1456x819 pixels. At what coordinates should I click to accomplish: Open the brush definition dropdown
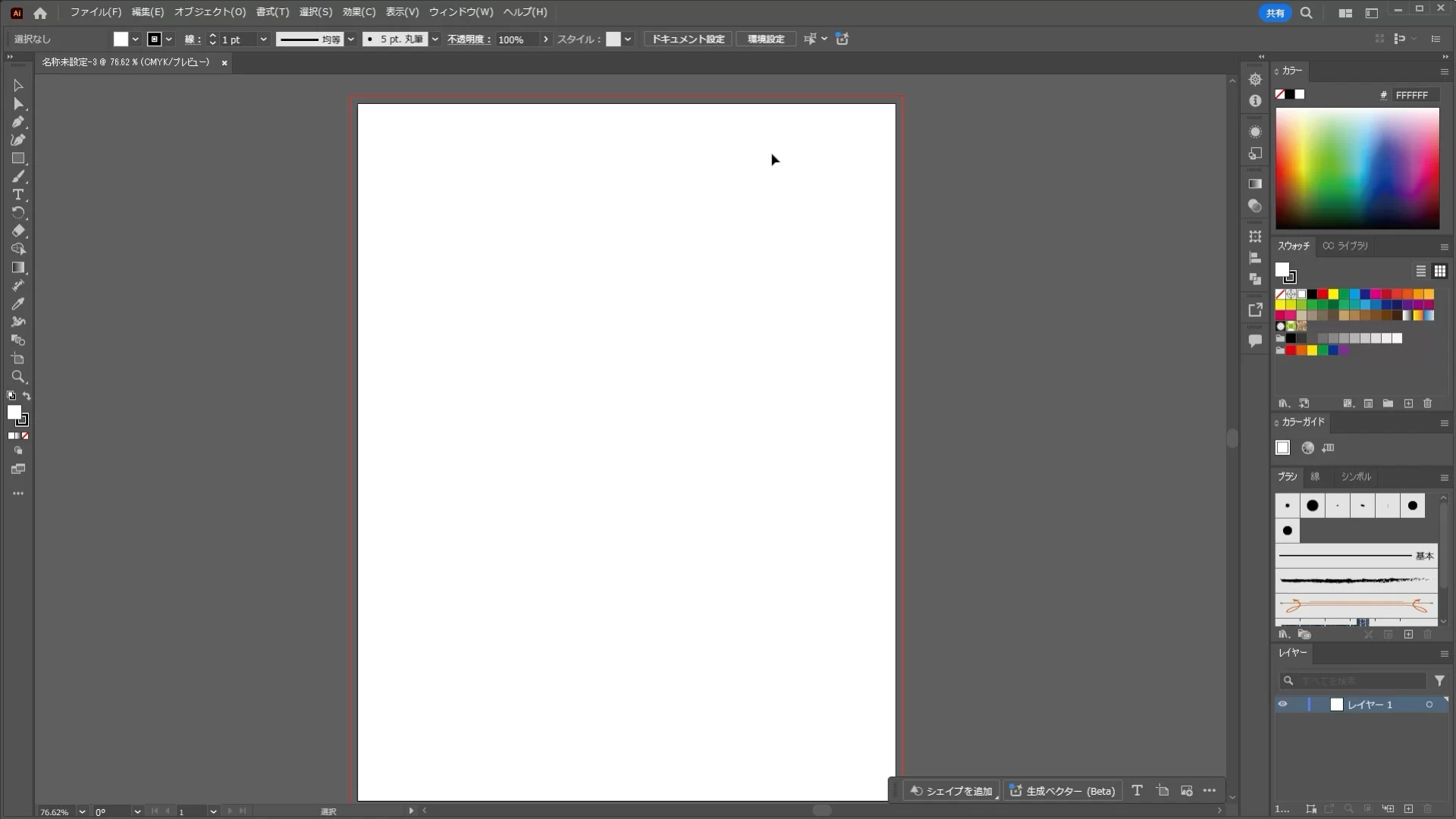coord(435,39)
